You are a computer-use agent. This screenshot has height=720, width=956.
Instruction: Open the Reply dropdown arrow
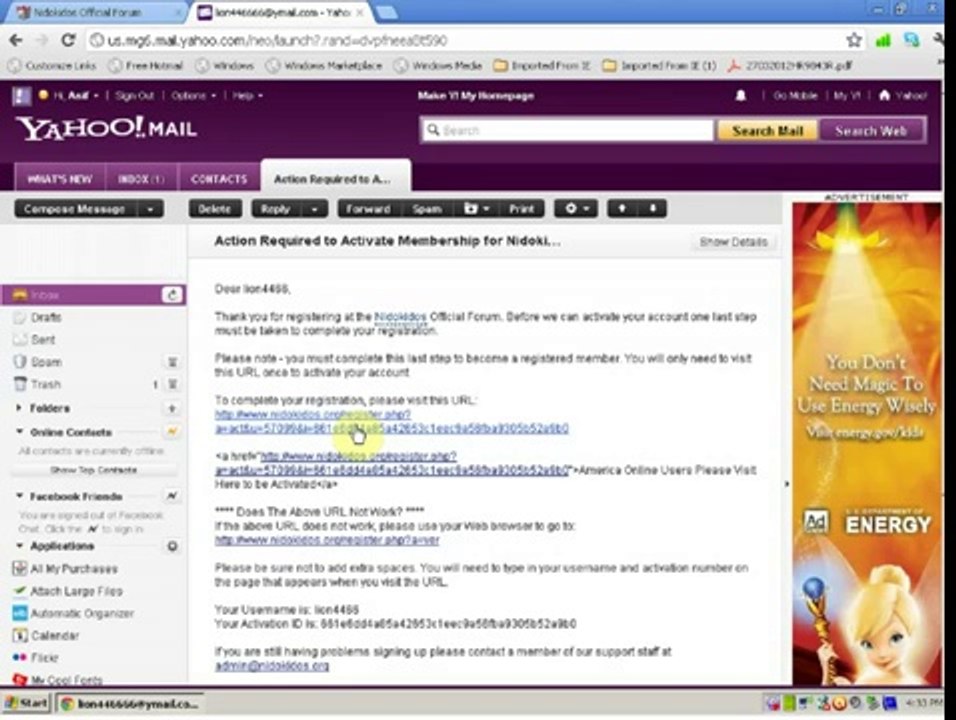(315, 209)
